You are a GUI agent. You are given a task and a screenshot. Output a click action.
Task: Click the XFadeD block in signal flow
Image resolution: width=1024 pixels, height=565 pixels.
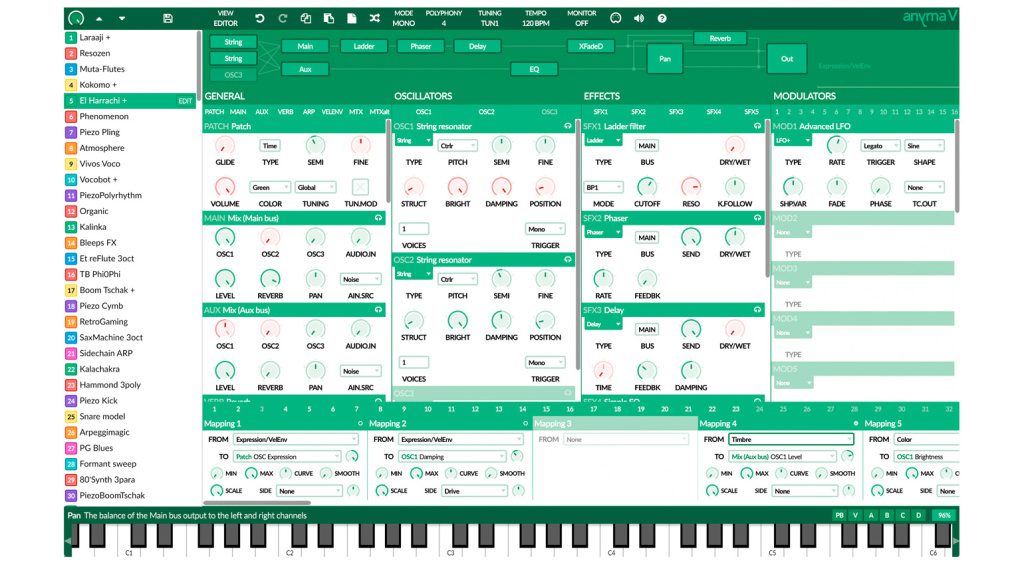(x=590, y=46)
